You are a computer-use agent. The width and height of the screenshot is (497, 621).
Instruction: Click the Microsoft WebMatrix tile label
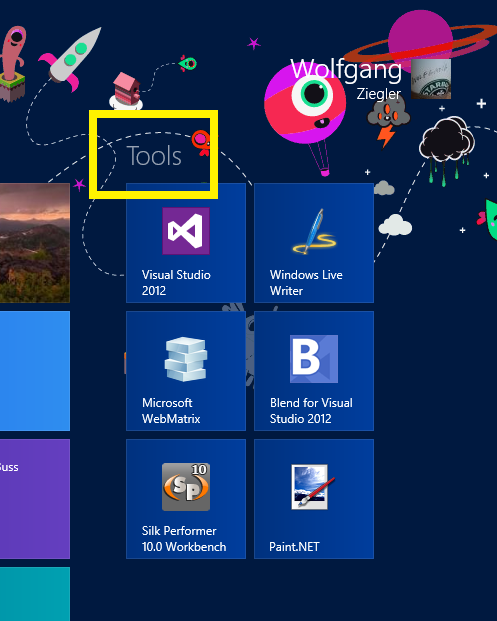pos(171,411)
